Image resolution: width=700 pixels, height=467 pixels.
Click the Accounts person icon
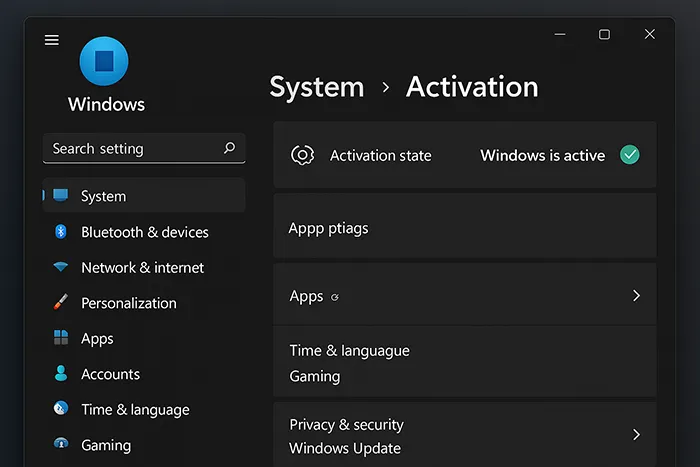tap(61, 373)
